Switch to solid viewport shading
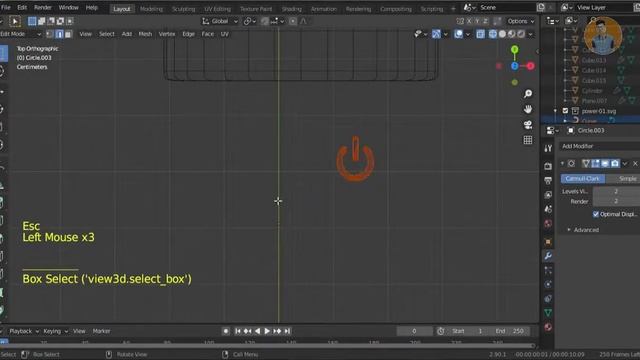The image size is (640, 360). click(x=502, y=34)
